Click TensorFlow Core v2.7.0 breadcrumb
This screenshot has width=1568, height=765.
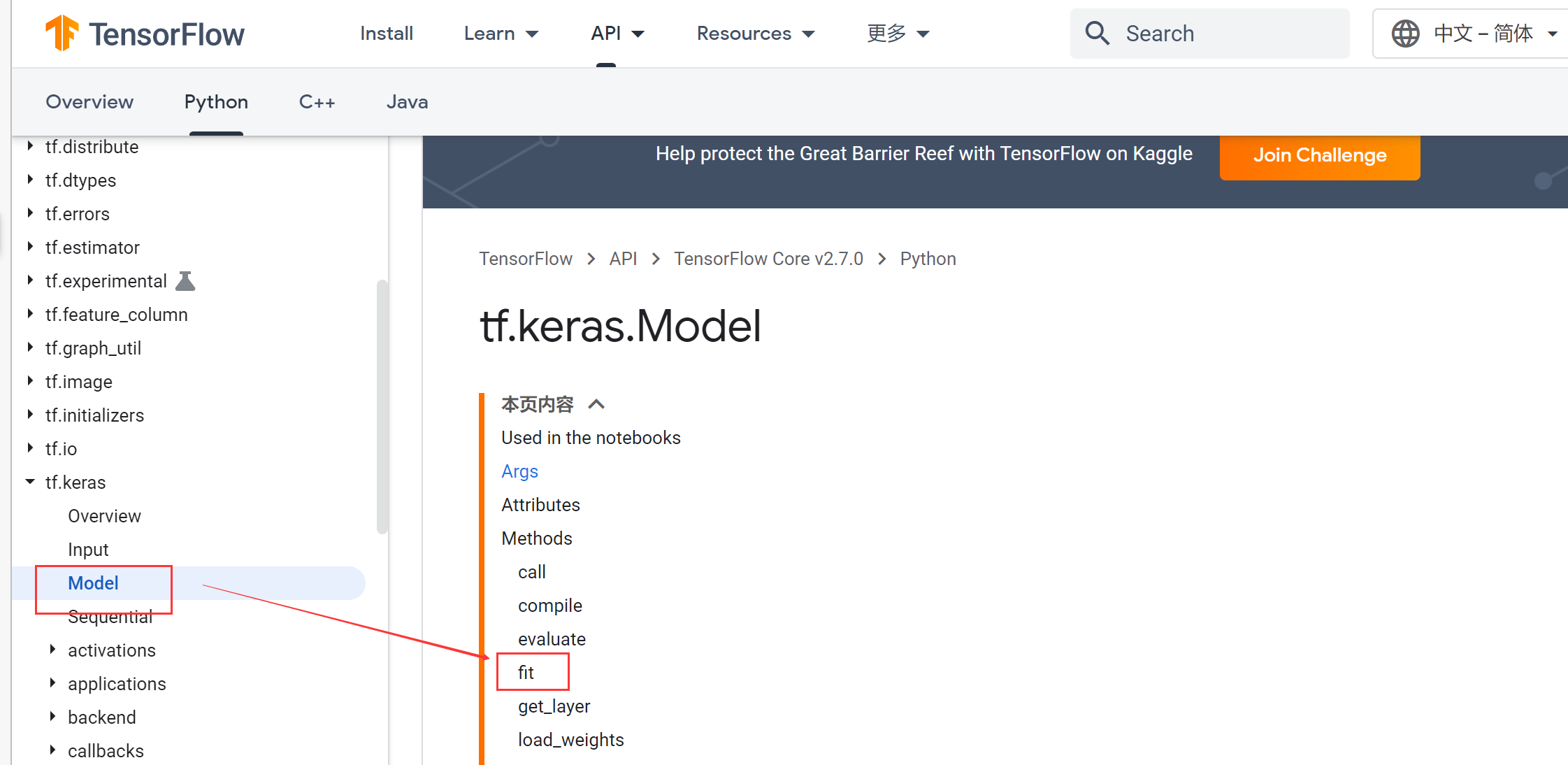click(768, 259)
